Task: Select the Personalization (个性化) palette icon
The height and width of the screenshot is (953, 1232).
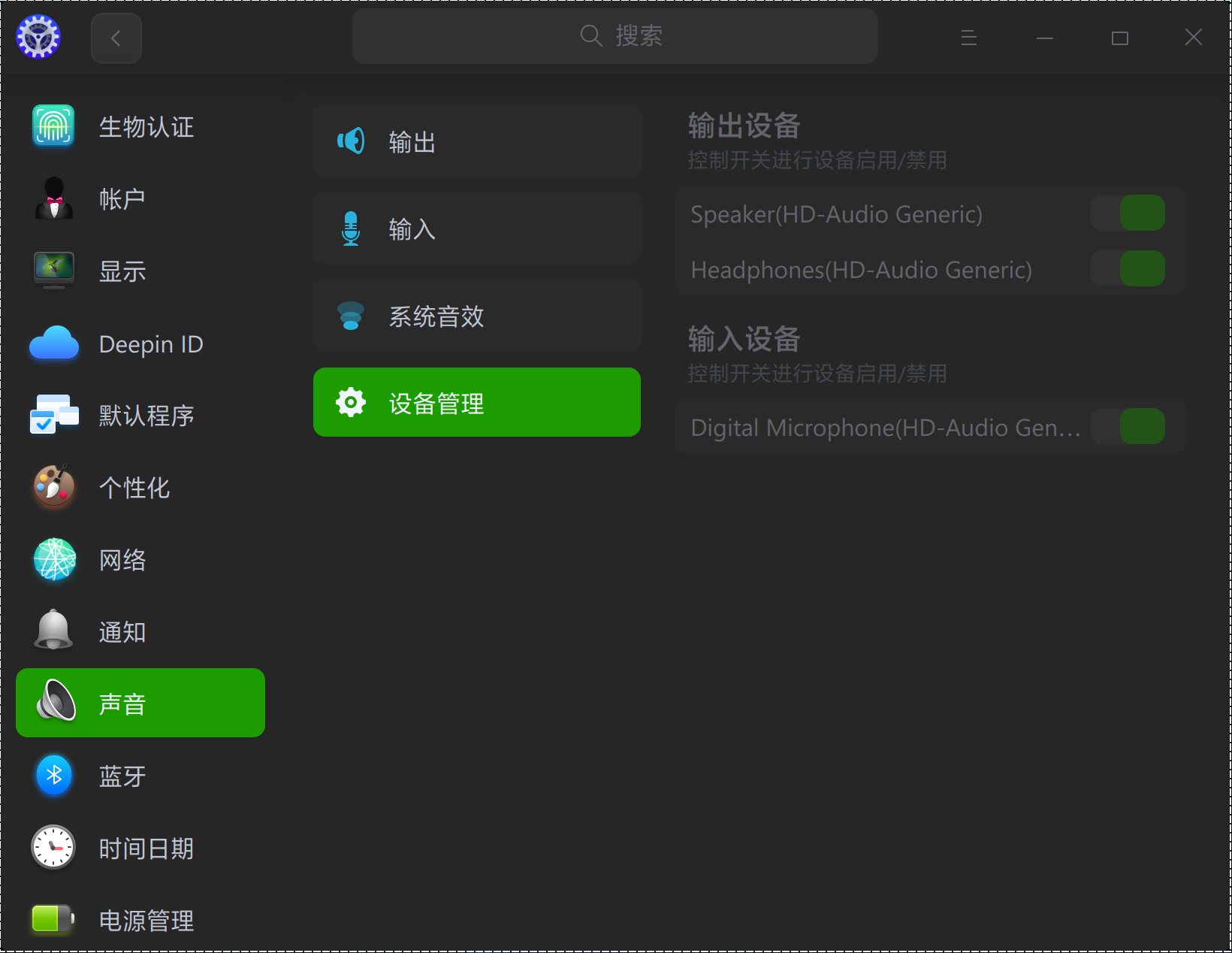Action: coord(53,487)
